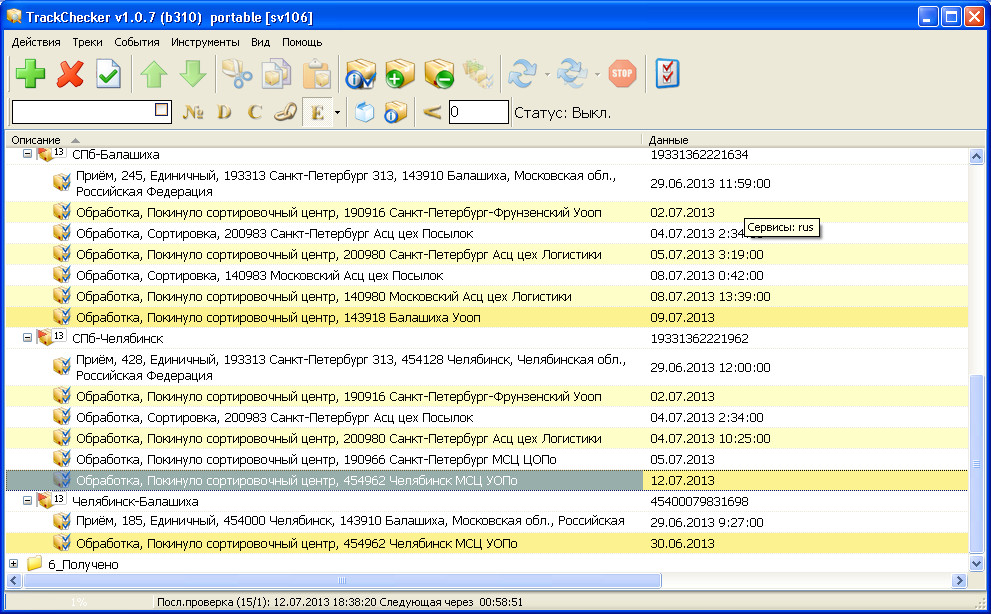Open the Инструменты menu
The image size is (991, 614).
point(205,42)
